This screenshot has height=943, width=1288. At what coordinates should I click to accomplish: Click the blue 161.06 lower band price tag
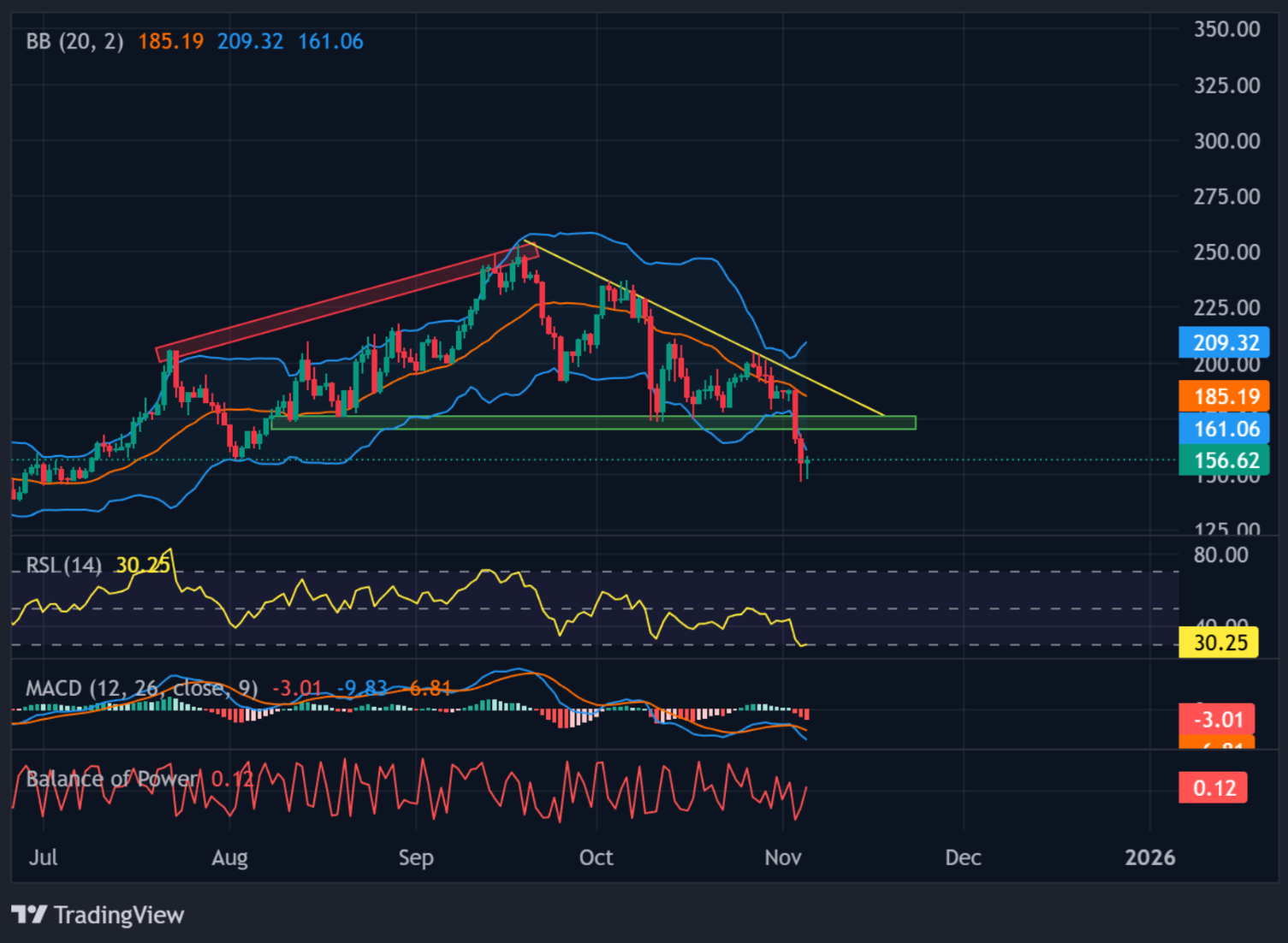click(x=1224, y=429)
